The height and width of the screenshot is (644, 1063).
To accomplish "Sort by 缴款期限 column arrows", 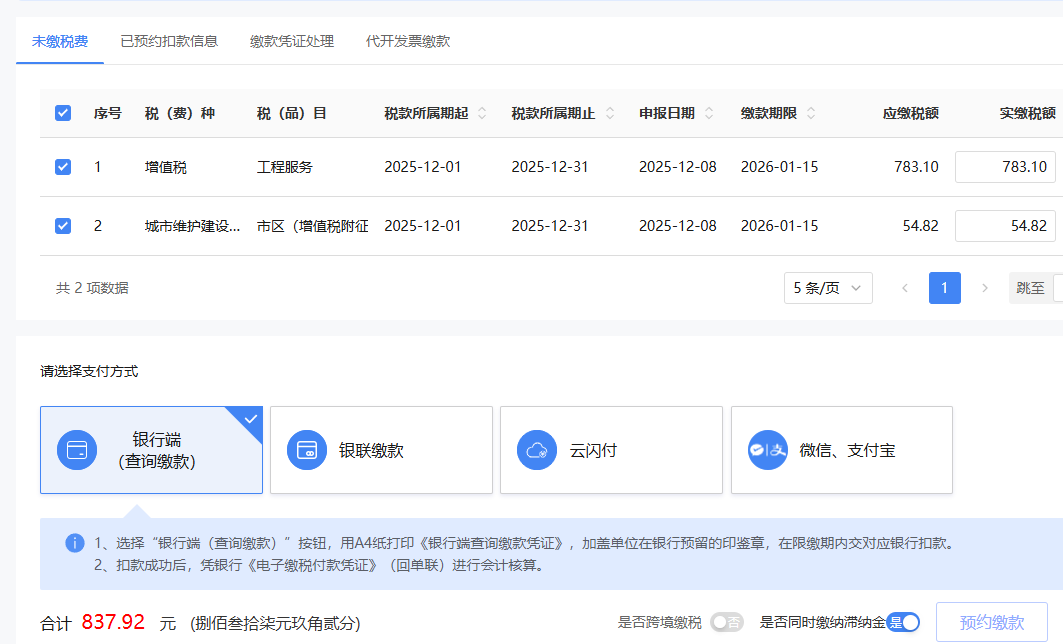I will coord(811,113).
